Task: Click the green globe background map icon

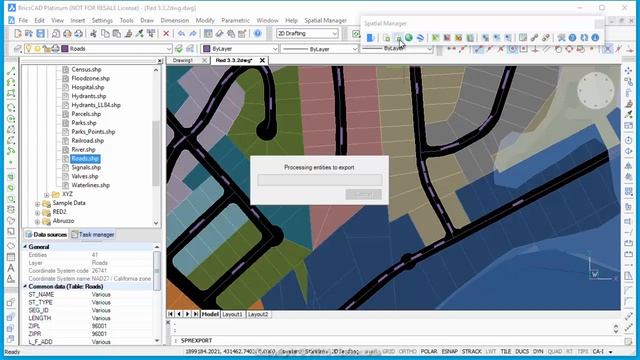Action: pos(409,38)
